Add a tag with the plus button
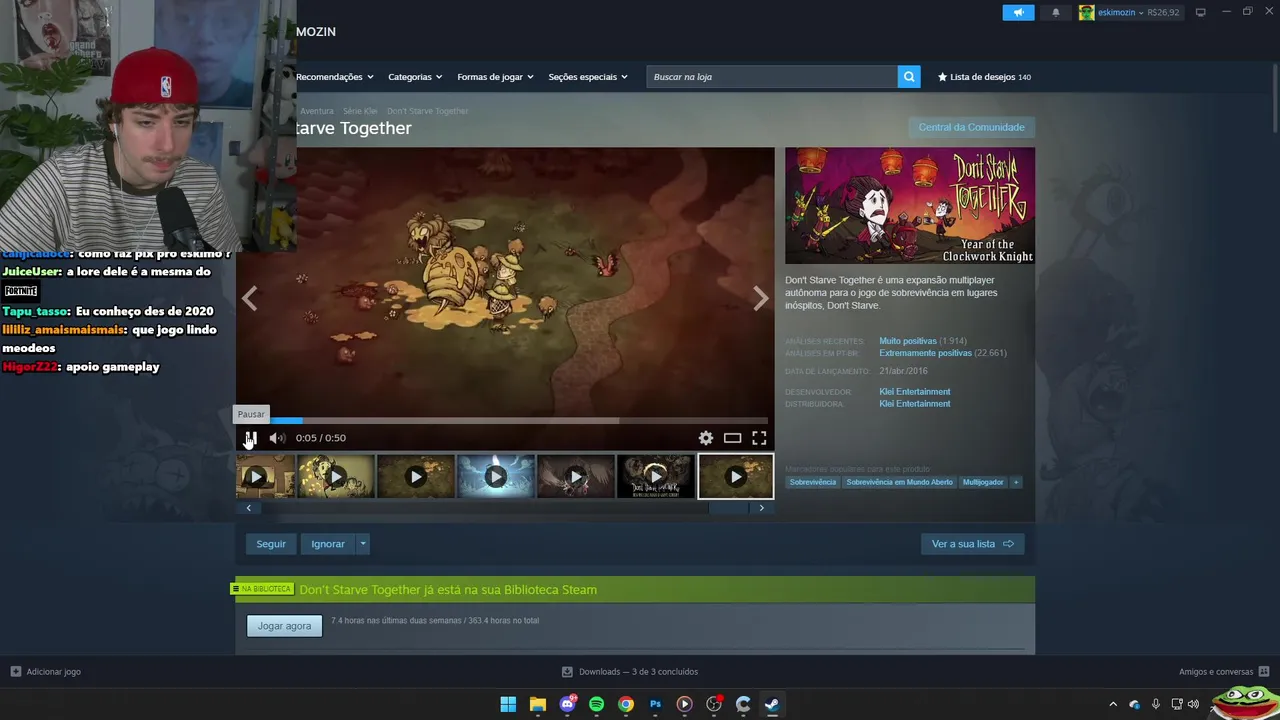 tap(1016, 482)
